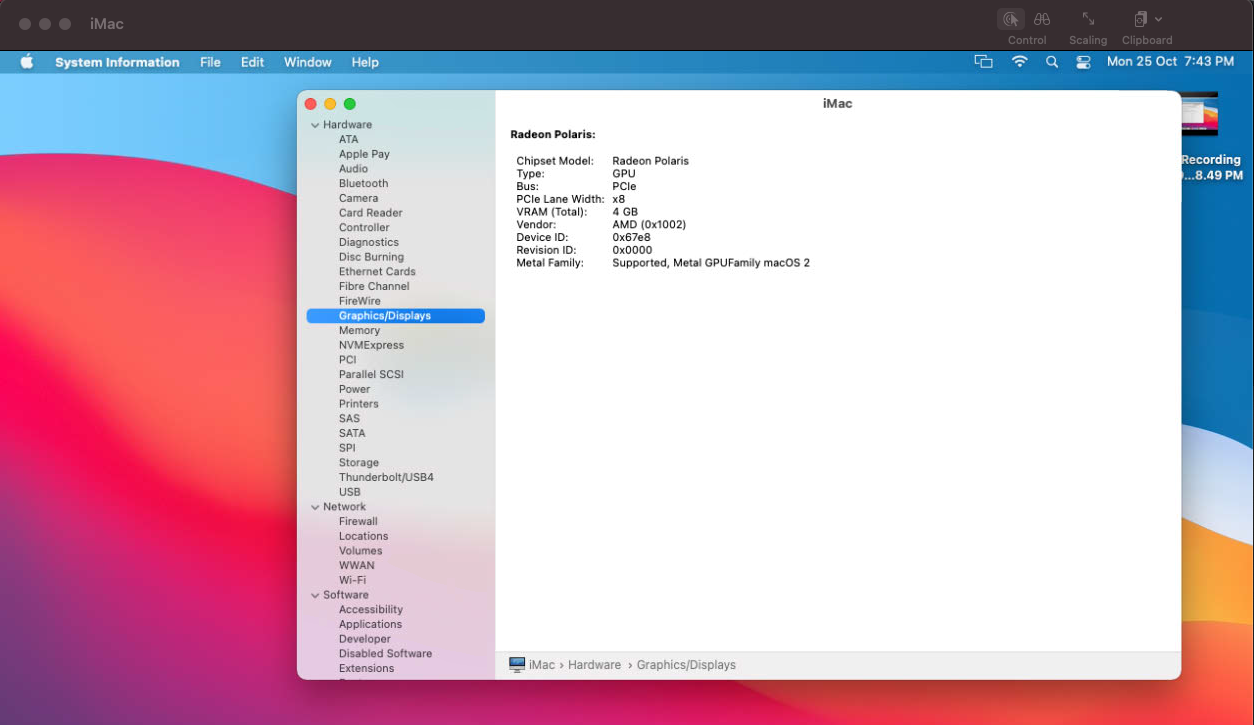The height and width of the screenshot is (725, 1254).
Task: Click the Device ID value 0x67e8
Action: 631,238
